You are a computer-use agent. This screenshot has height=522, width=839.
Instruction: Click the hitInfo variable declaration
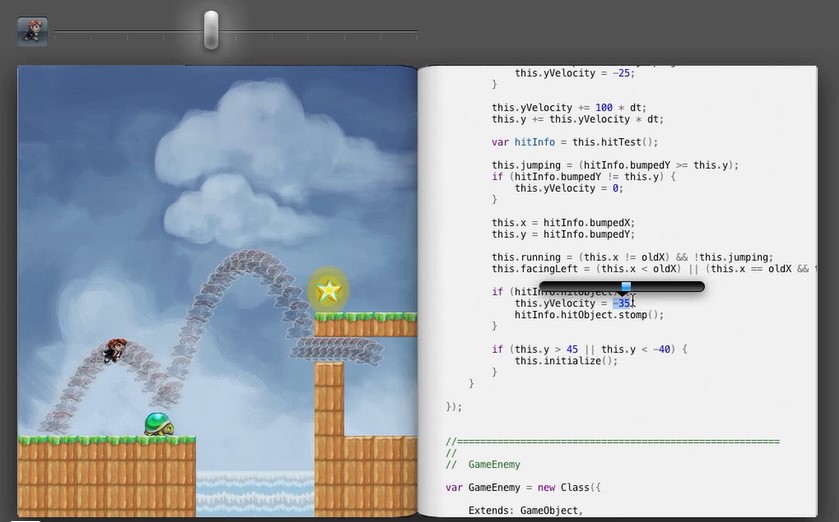[535, 142]
